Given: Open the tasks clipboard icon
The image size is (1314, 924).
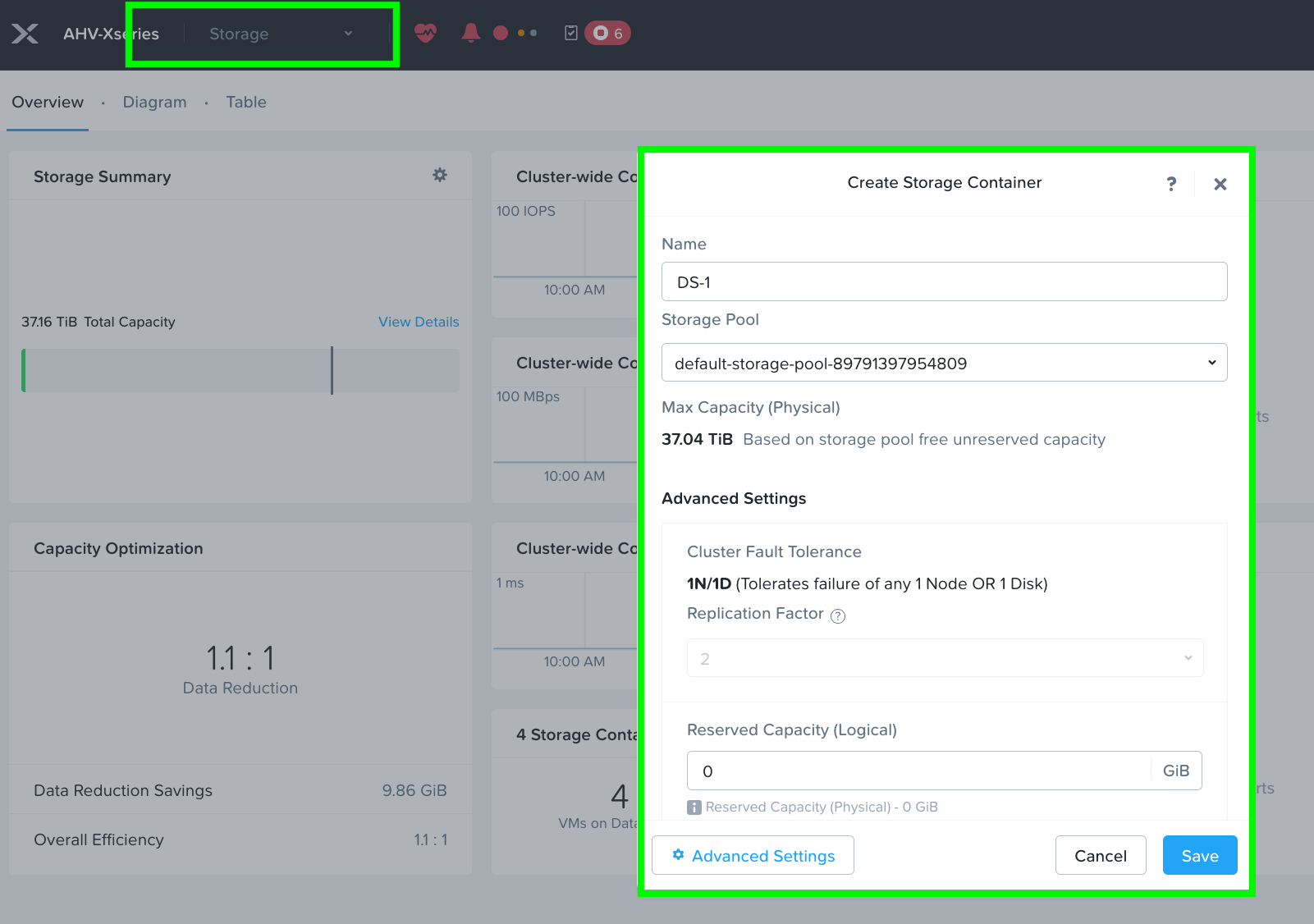Looking at the screenshot, I should tap(572, 33).
